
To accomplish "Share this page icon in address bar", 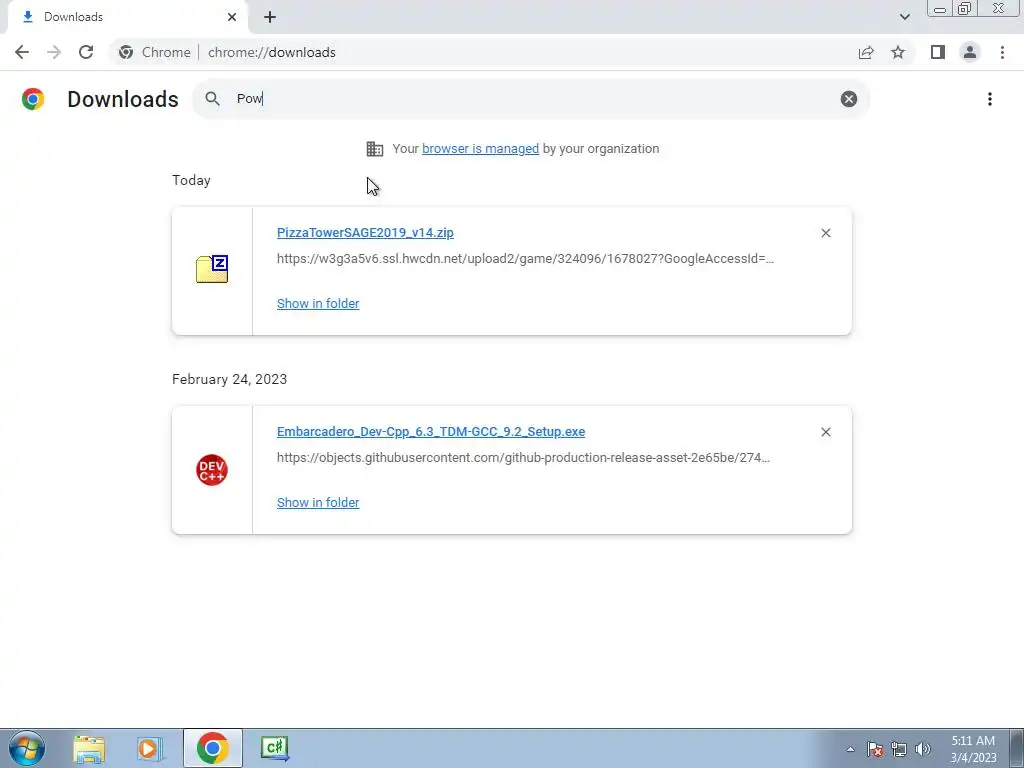I will click(x=866, y=52).
